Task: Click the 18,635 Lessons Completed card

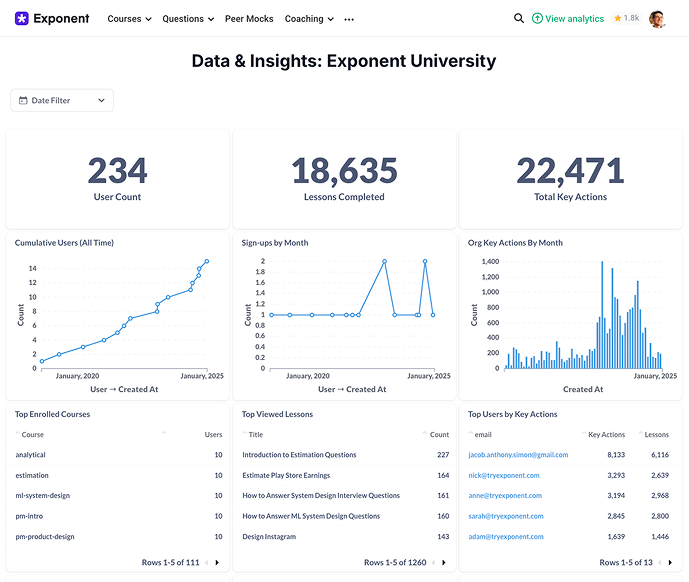Action: pyautogui.click(x=344, y=179)
